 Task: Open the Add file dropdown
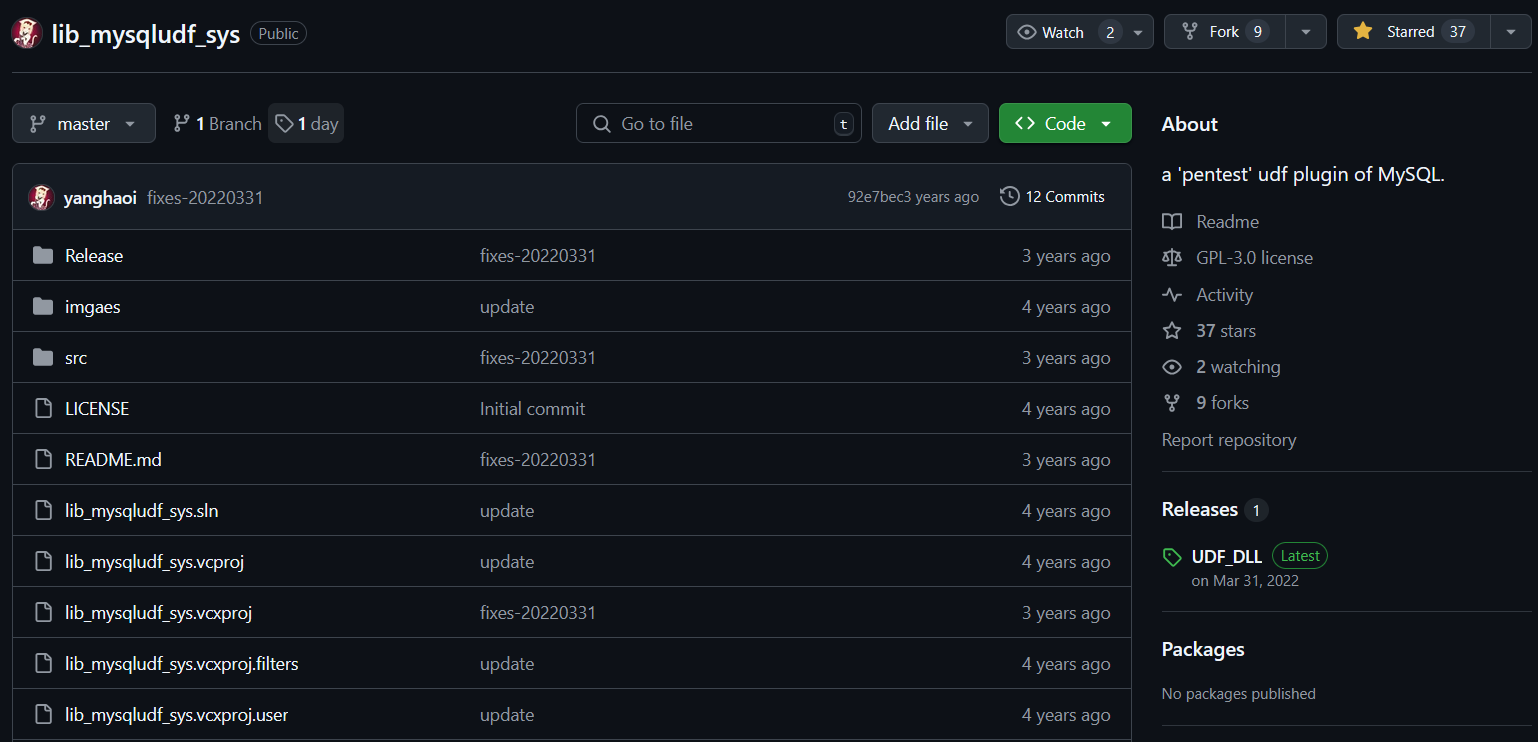click(x=930, y=123)
